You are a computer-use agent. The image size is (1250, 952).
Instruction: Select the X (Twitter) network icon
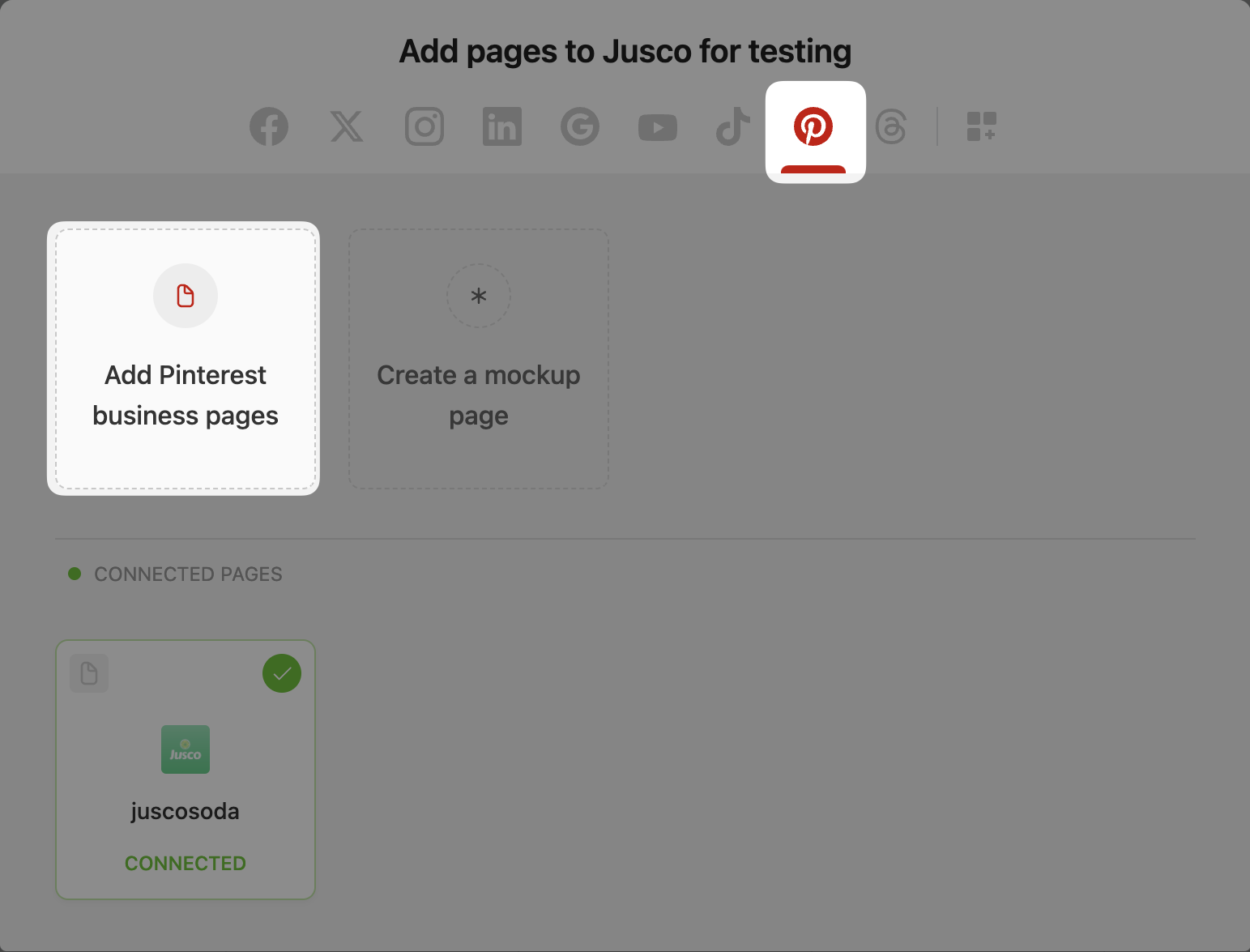coord(347,127)
